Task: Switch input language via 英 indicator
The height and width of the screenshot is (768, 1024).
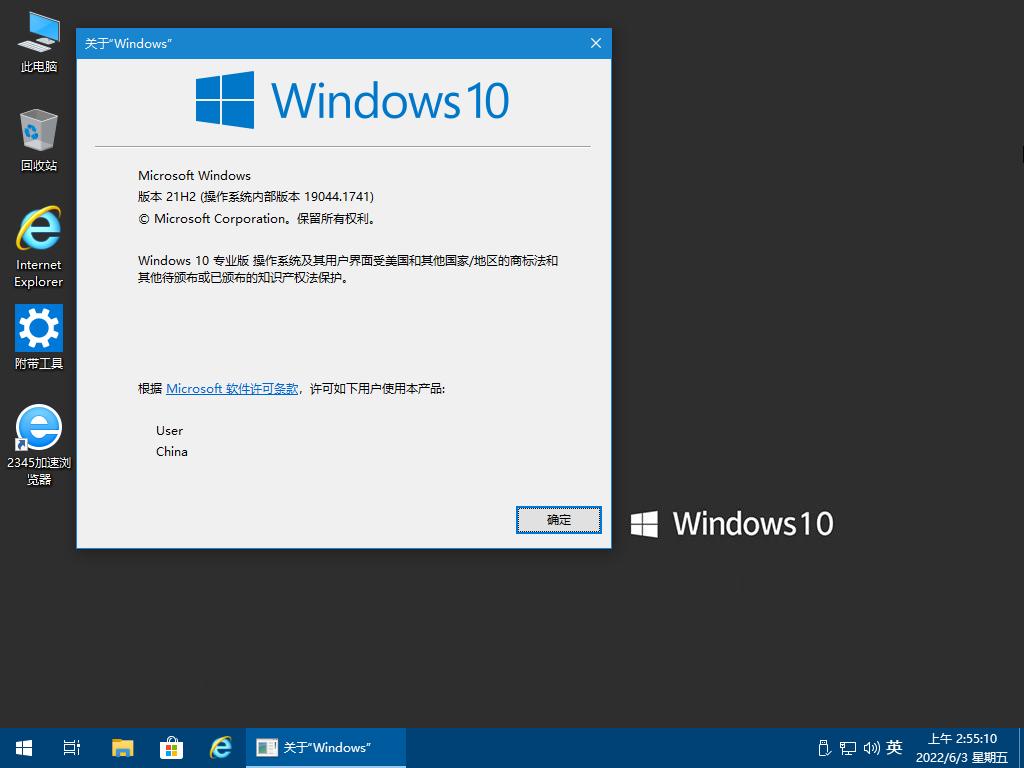Action: tap(895, 747)
